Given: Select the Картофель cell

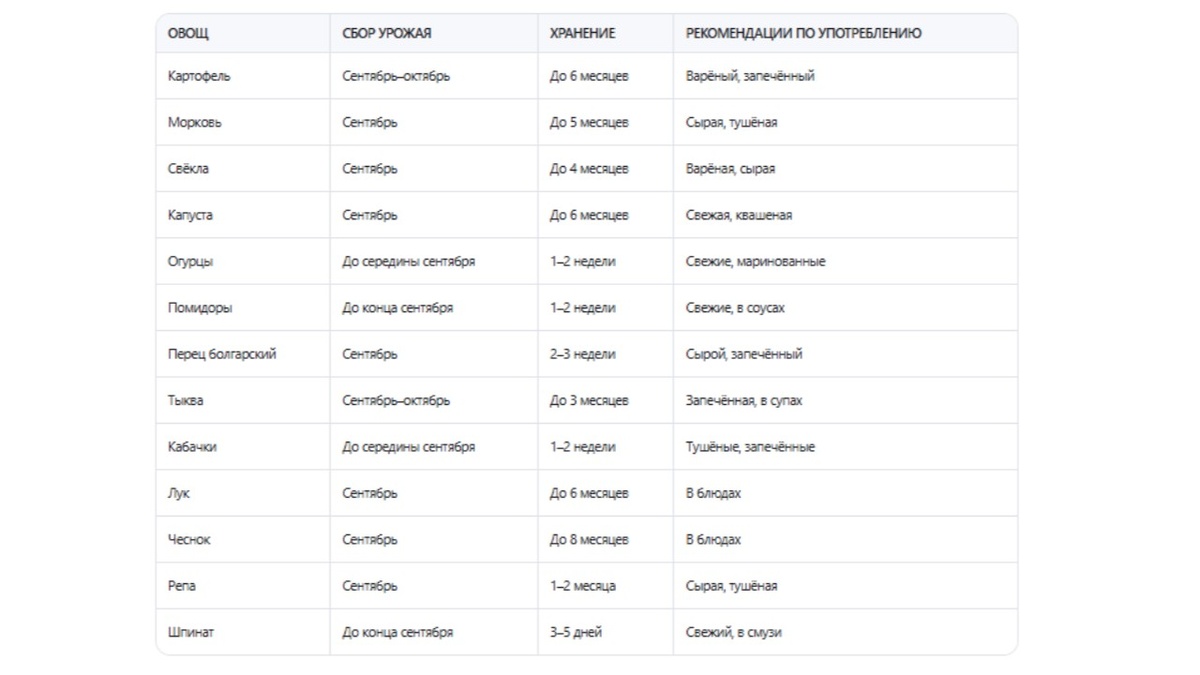Looking at the screenshot, I should click(x=199, y=76).
